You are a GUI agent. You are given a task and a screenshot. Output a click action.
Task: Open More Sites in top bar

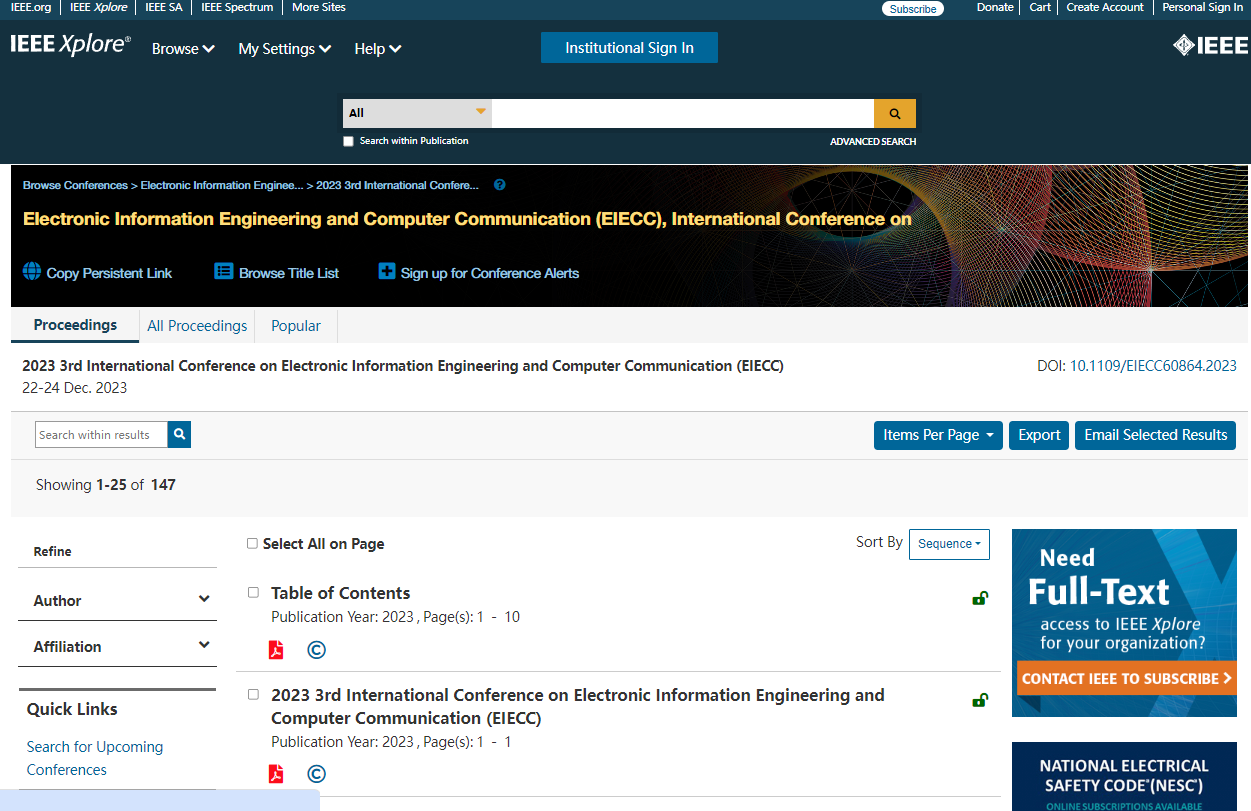pyautogui.click(x=319, y=7)
